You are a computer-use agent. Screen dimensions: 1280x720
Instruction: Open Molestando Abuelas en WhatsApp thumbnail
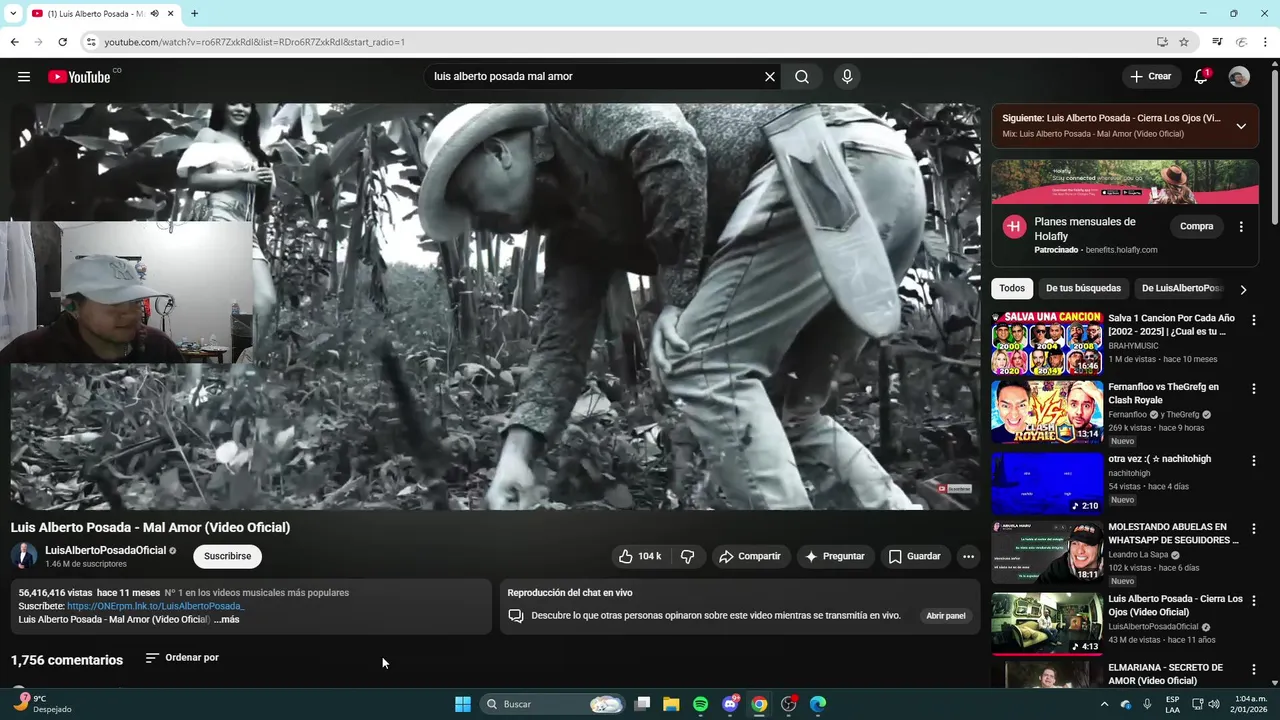coord(1047,551)
